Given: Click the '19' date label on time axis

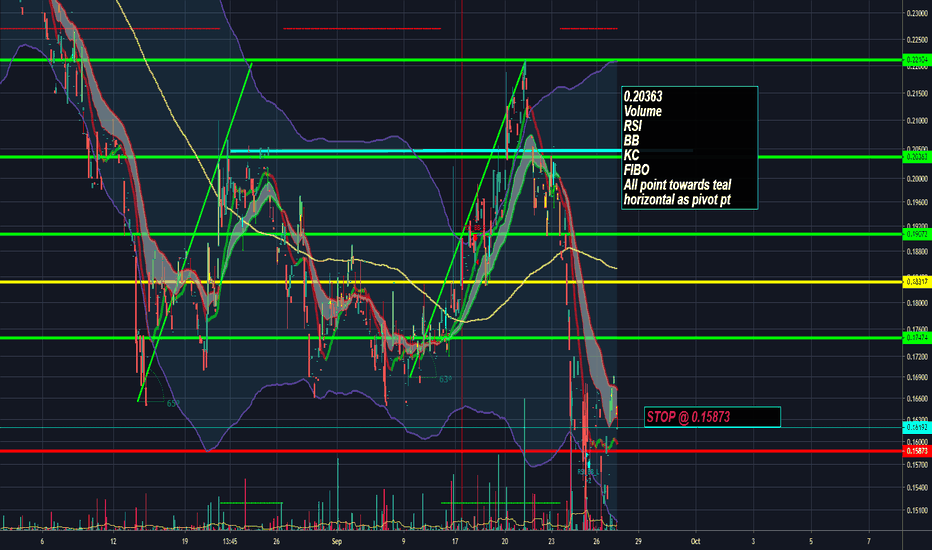Looking at the screenshot, I should tap(185, 542).
